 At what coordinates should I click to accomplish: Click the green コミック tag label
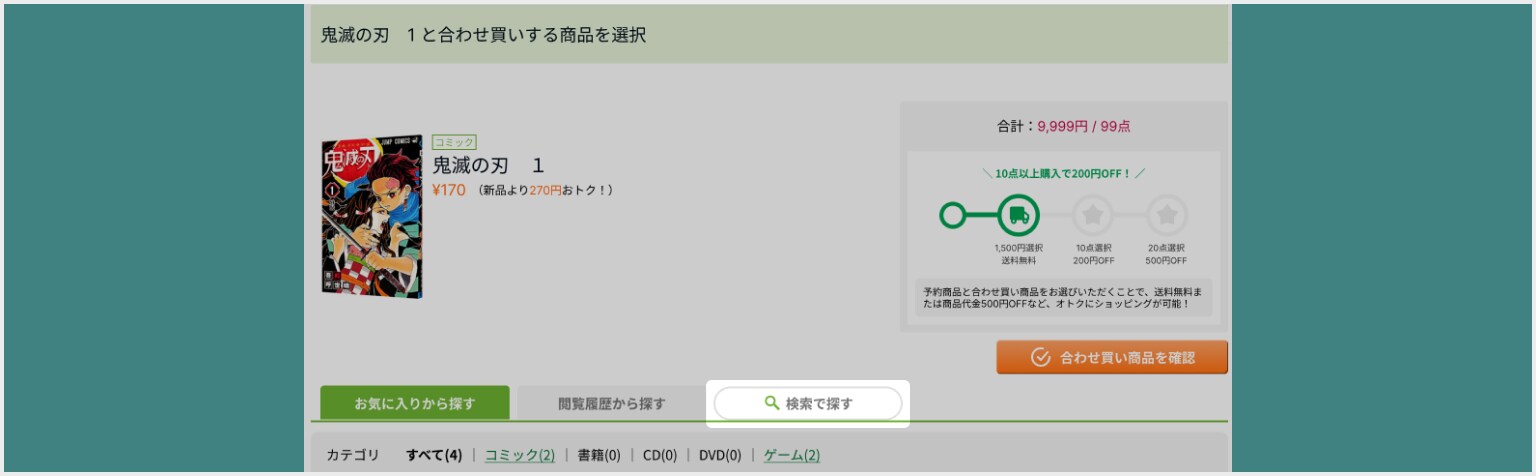pos(454,143)
